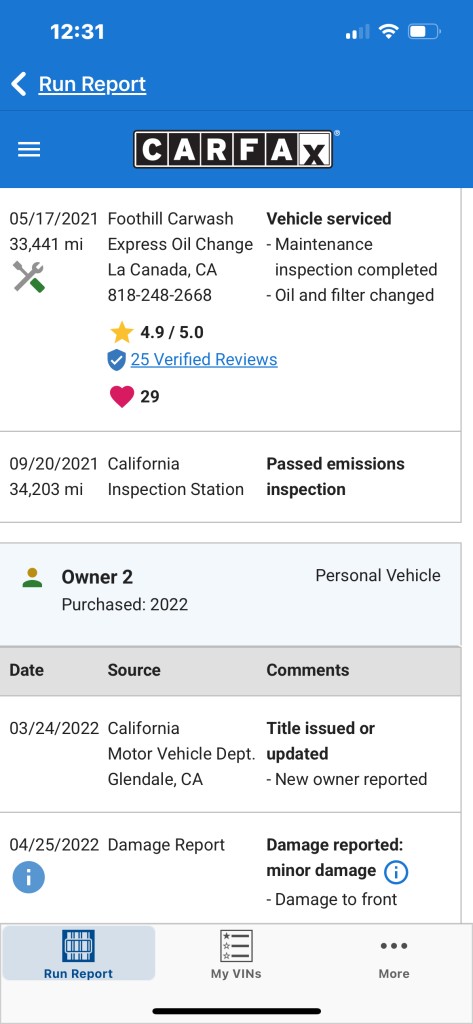The image size is (473, 1024).
Task: Click the CARFAX logo
Action: click(x=236, y=149)
